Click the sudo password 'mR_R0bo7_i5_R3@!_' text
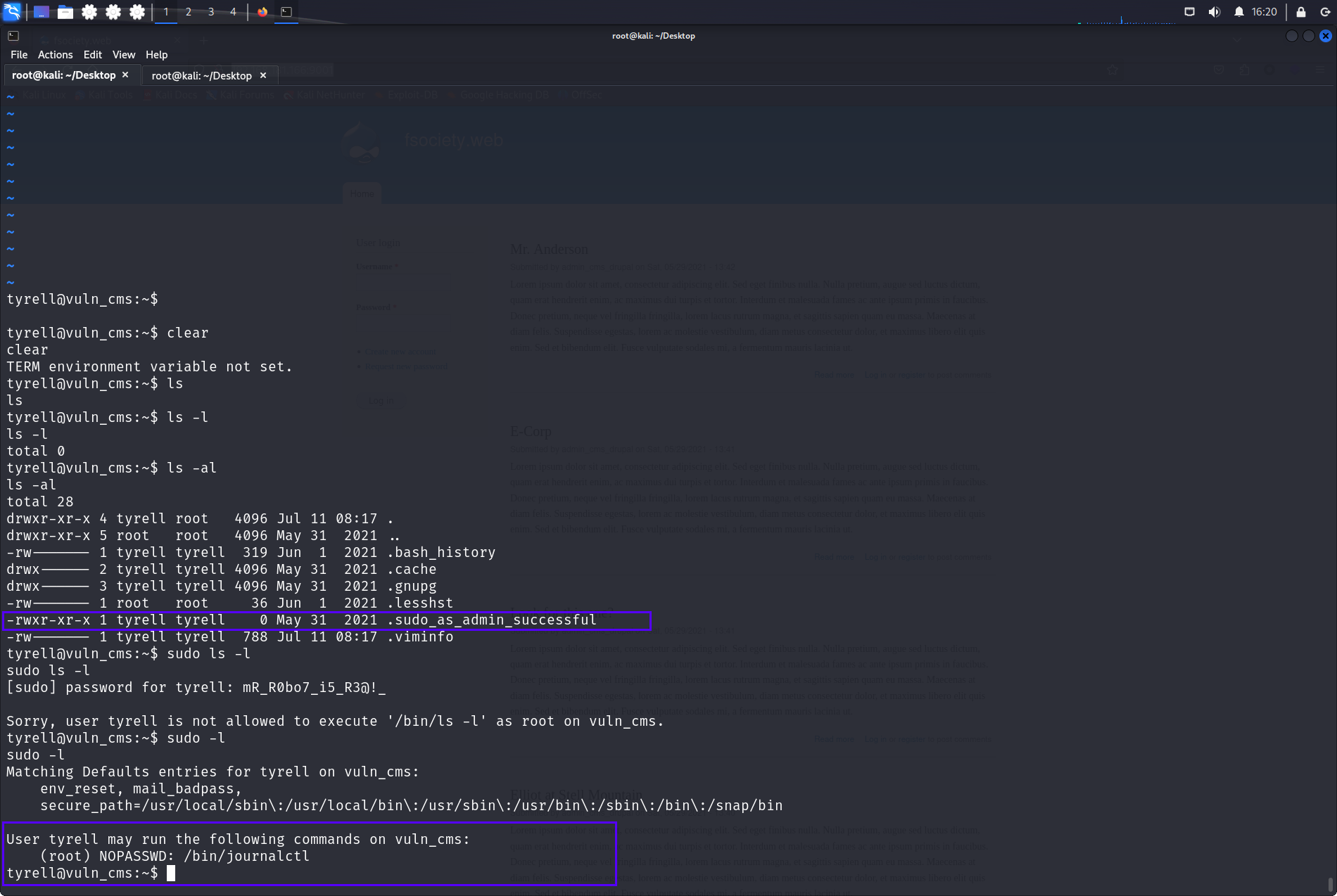This screenshot has width=1337, height=896. pos(314,688)
